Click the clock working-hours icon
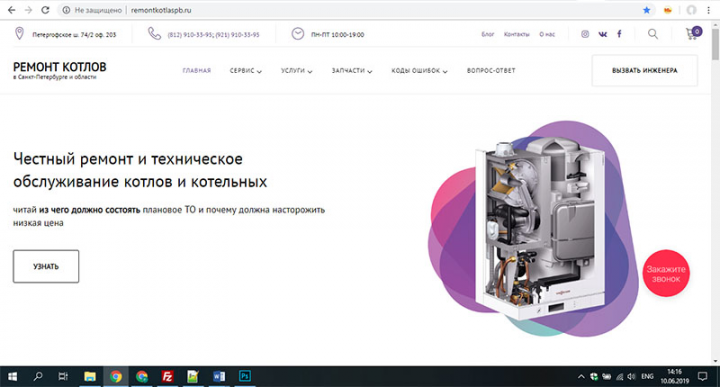The image size is (720, 387). pyautogui.click(x=298, y=34)
